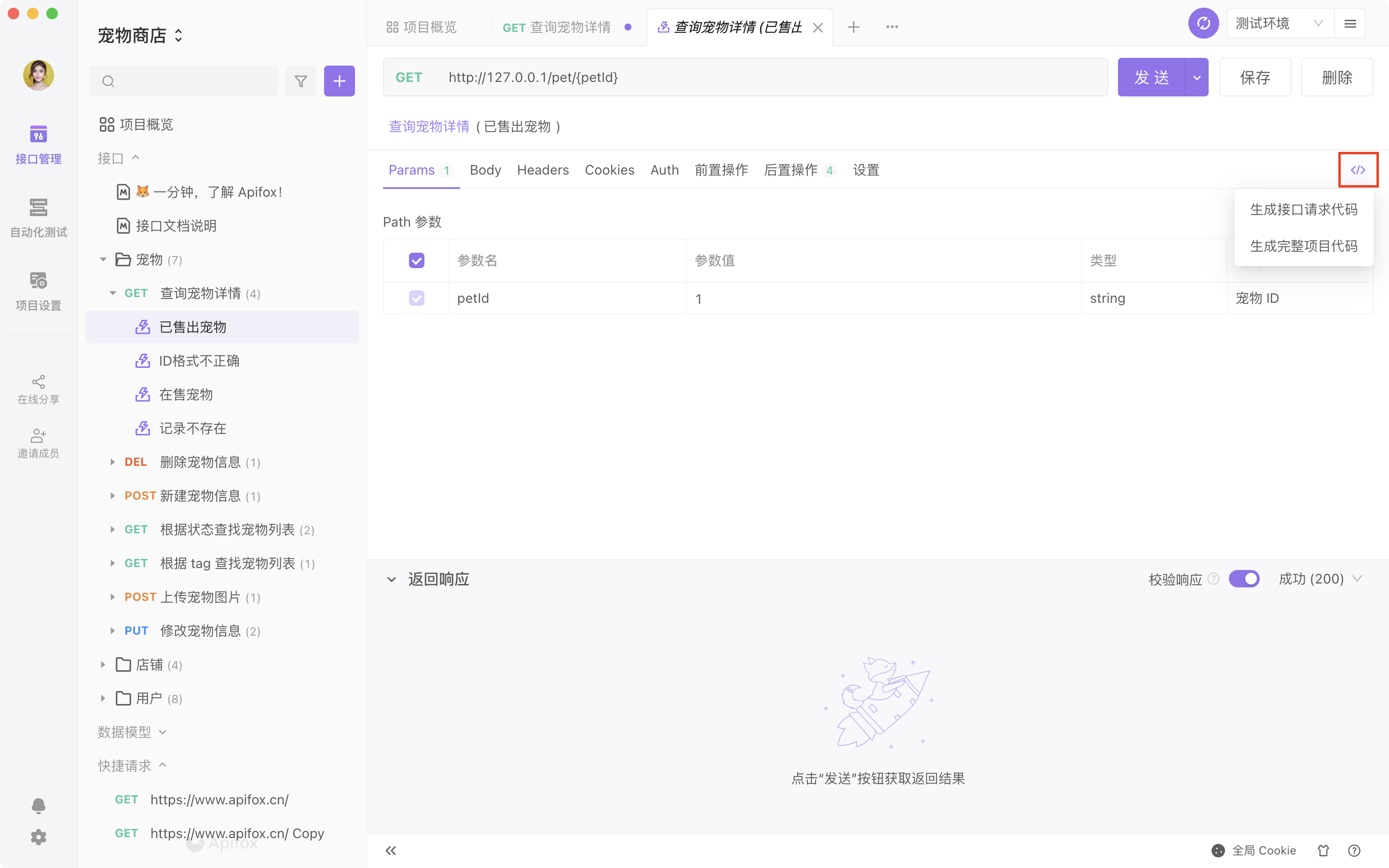Open 项目设置 from the left sidebar
The height and width of the screenshot is (868, 1389).
coord(38,290)
